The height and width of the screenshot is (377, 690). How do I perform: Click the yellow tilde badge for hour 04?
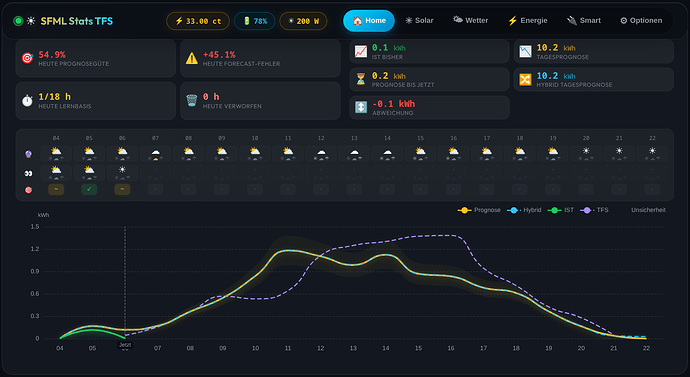click(56, 189)
